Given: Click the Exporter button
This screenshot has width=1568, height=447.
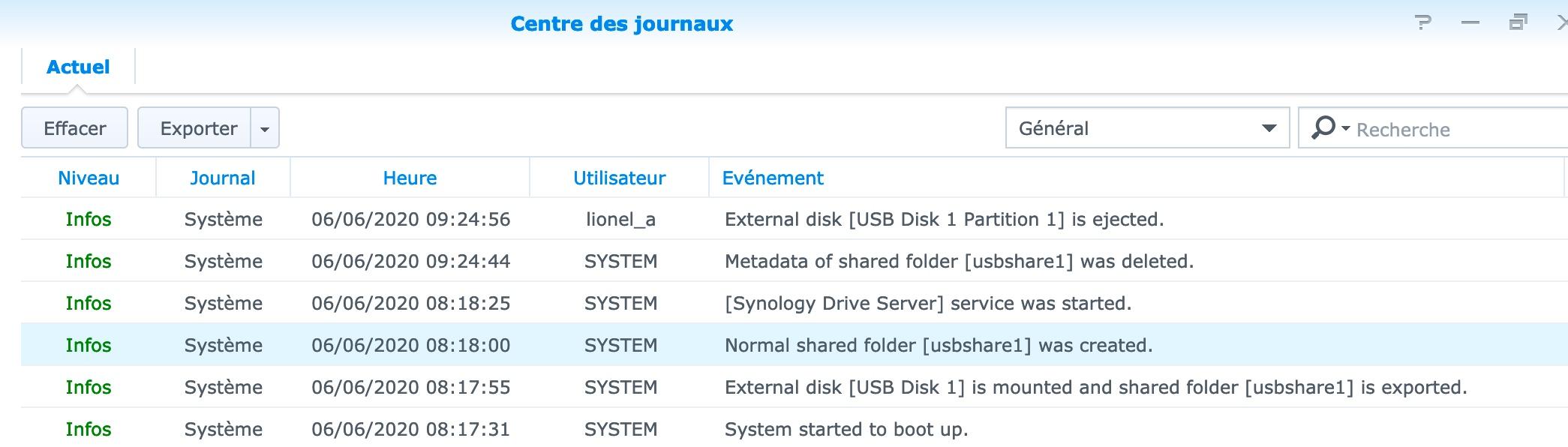Looking at the screenshot, I should coord(198,128).
